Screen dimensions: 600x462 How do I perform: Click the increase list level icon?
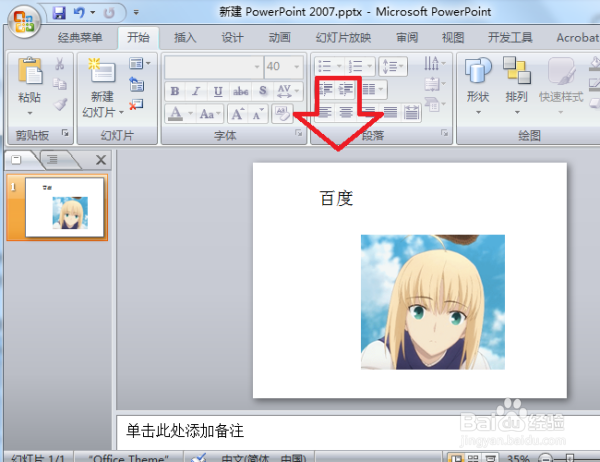[346, 89]
